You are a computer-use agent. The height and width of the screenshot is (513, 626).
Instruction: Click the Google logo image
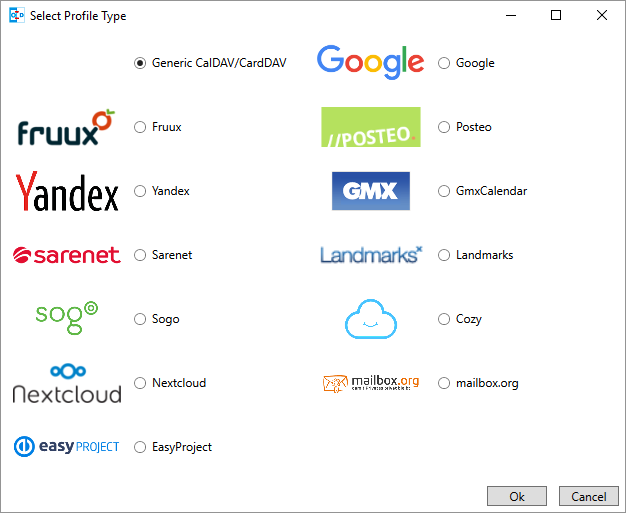pyautogui.click(x=370, y=62)
